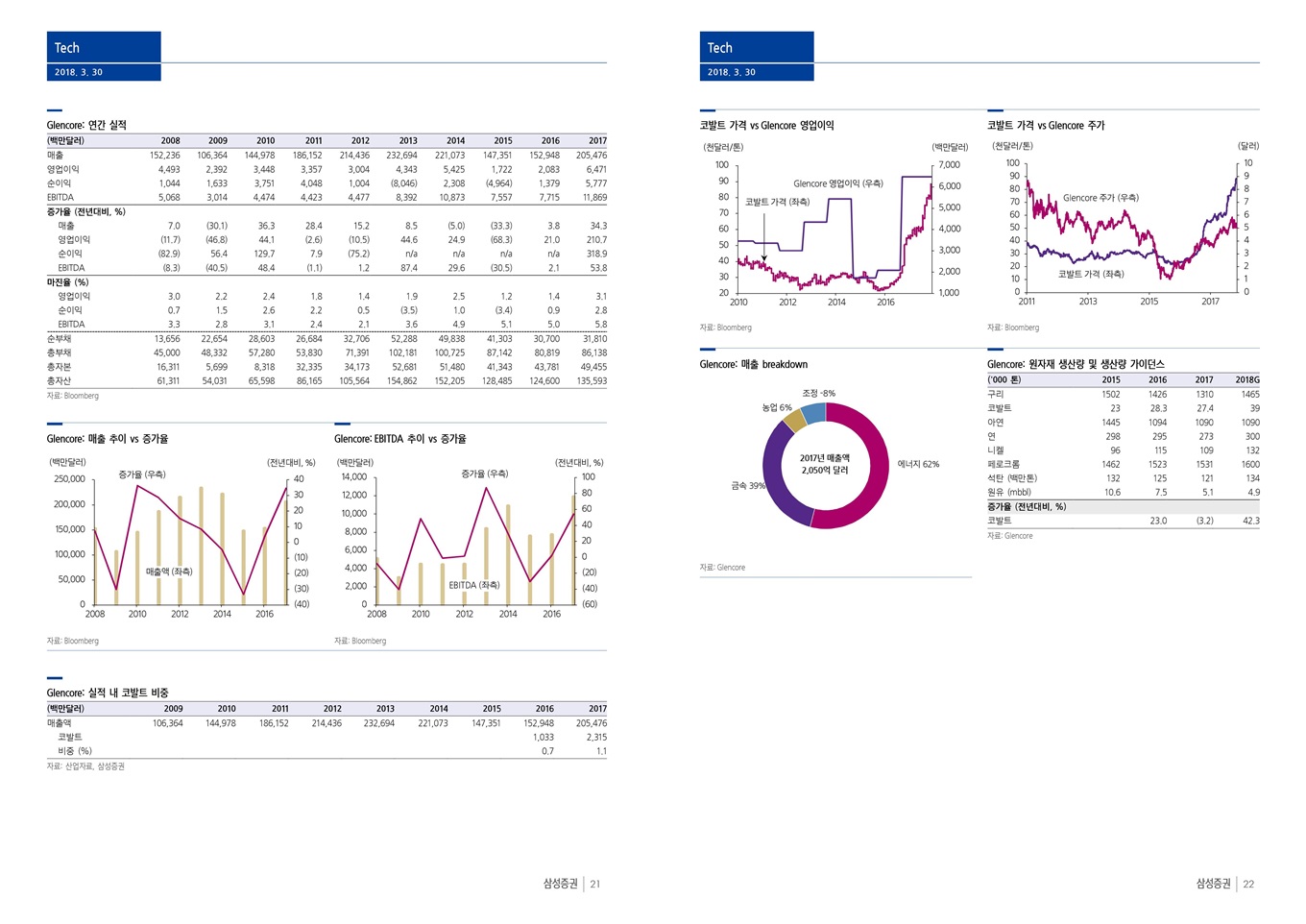The width and height of the screenshot is (1306, 924).
Task: Click the donut center text 2017년 매출액
Action: point(825,458)
